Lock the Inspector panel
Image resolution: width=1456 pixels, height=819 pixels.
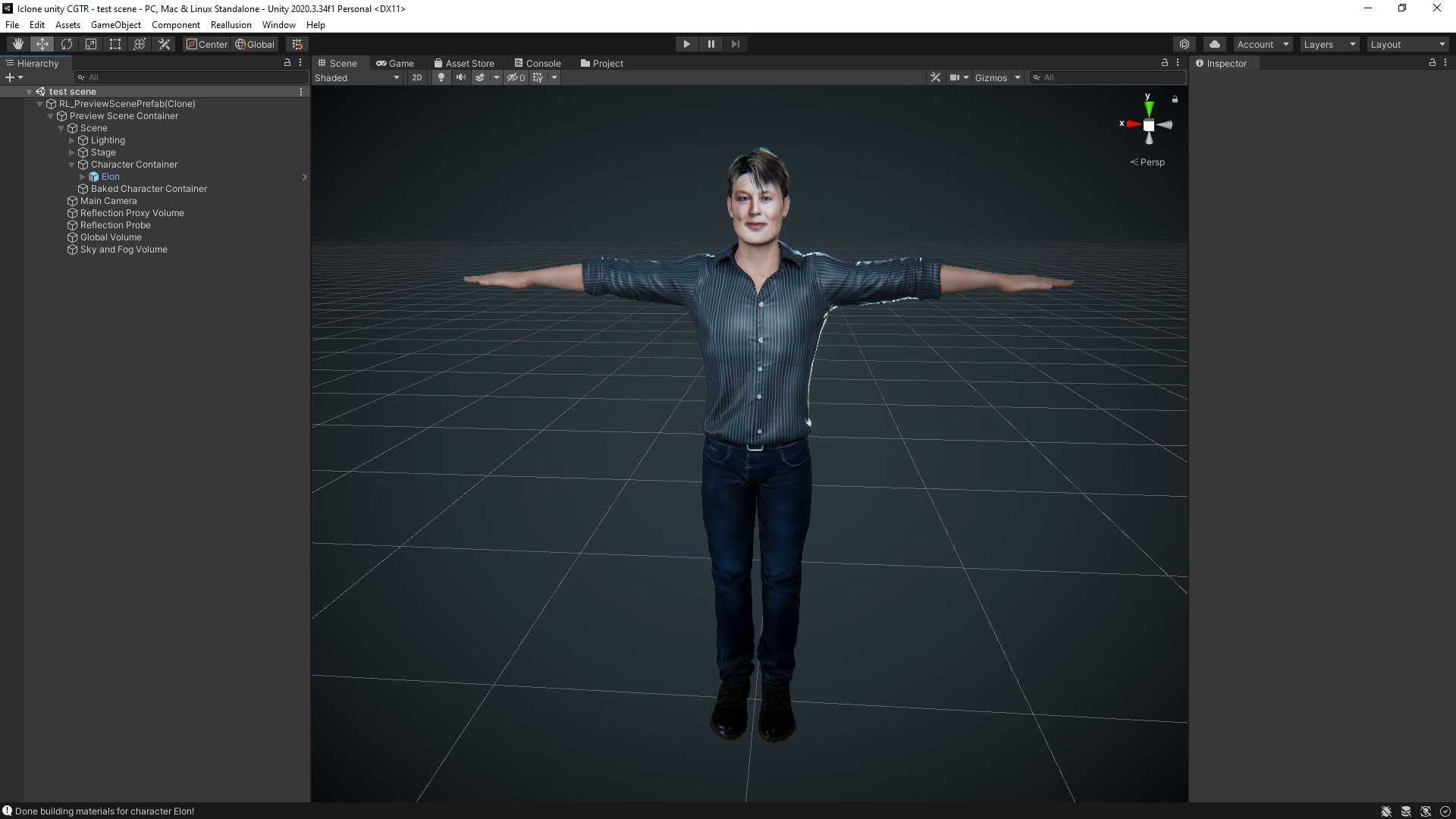click(1432, 63)
